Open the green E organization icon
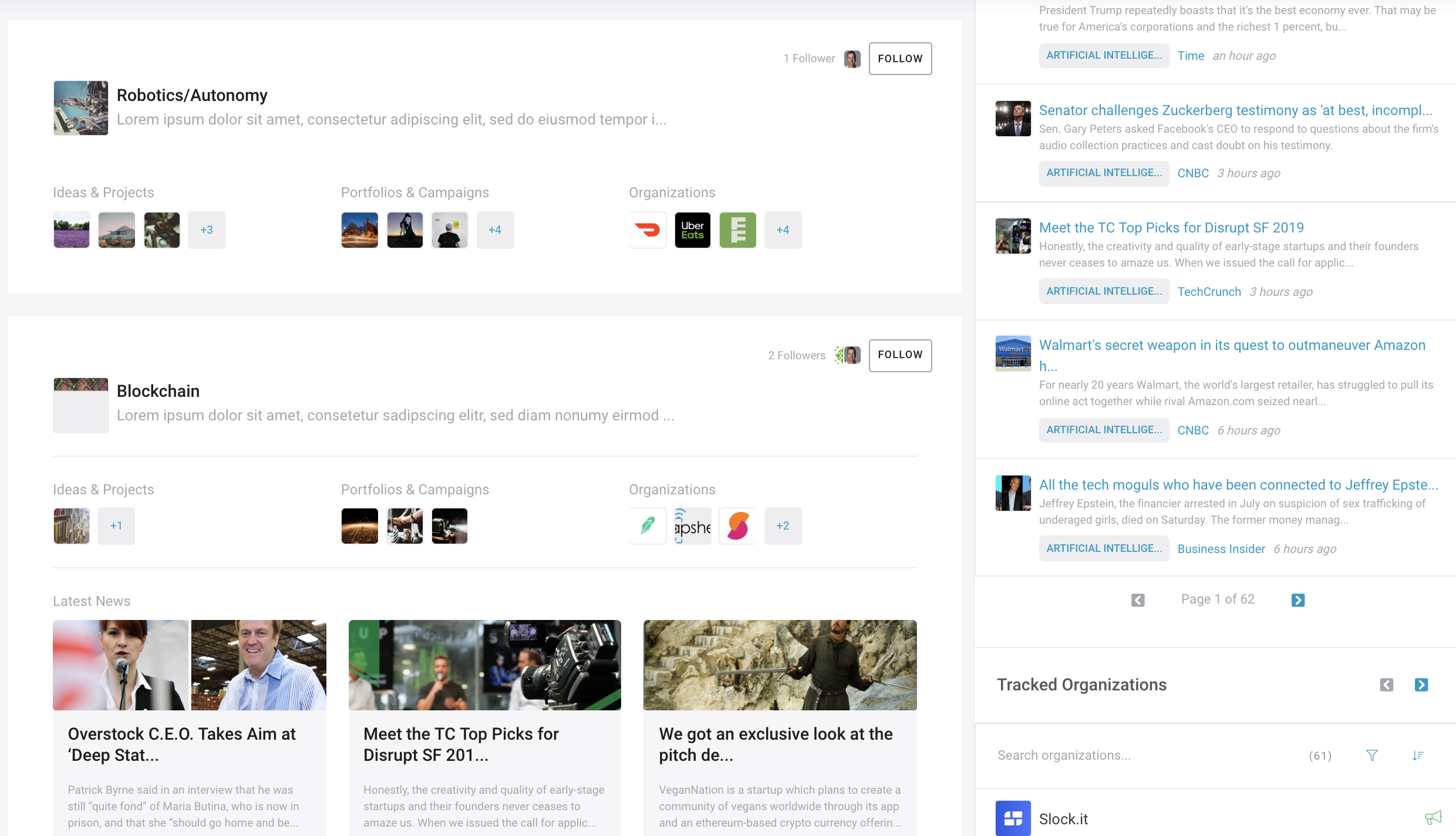 [738, 230]
